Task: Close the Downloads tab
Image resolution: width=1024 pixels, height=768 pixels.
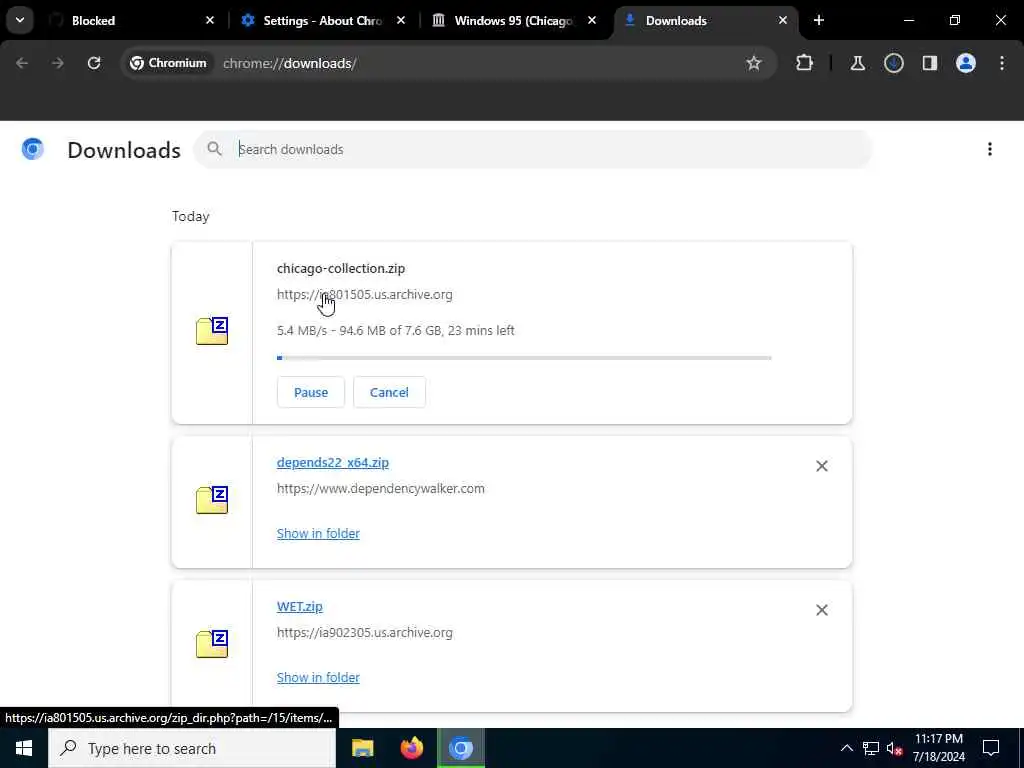Action: 783,20
